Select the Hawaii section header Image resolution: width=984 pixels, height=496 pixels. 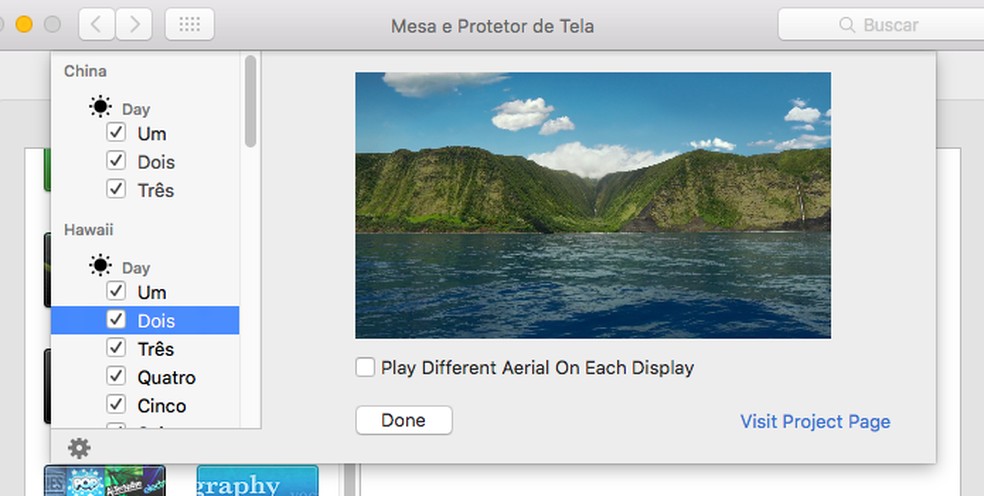click(88, 230)
